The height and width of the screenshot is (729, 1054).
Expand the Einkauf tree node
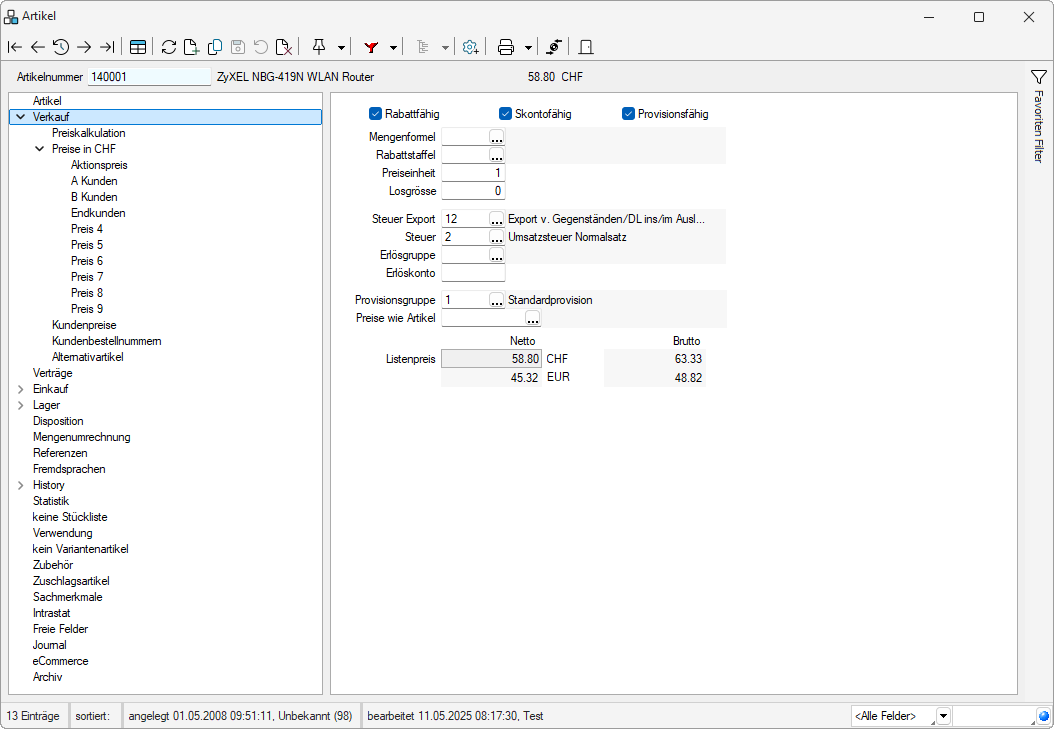pyautogui.click(x=21, y=389)
